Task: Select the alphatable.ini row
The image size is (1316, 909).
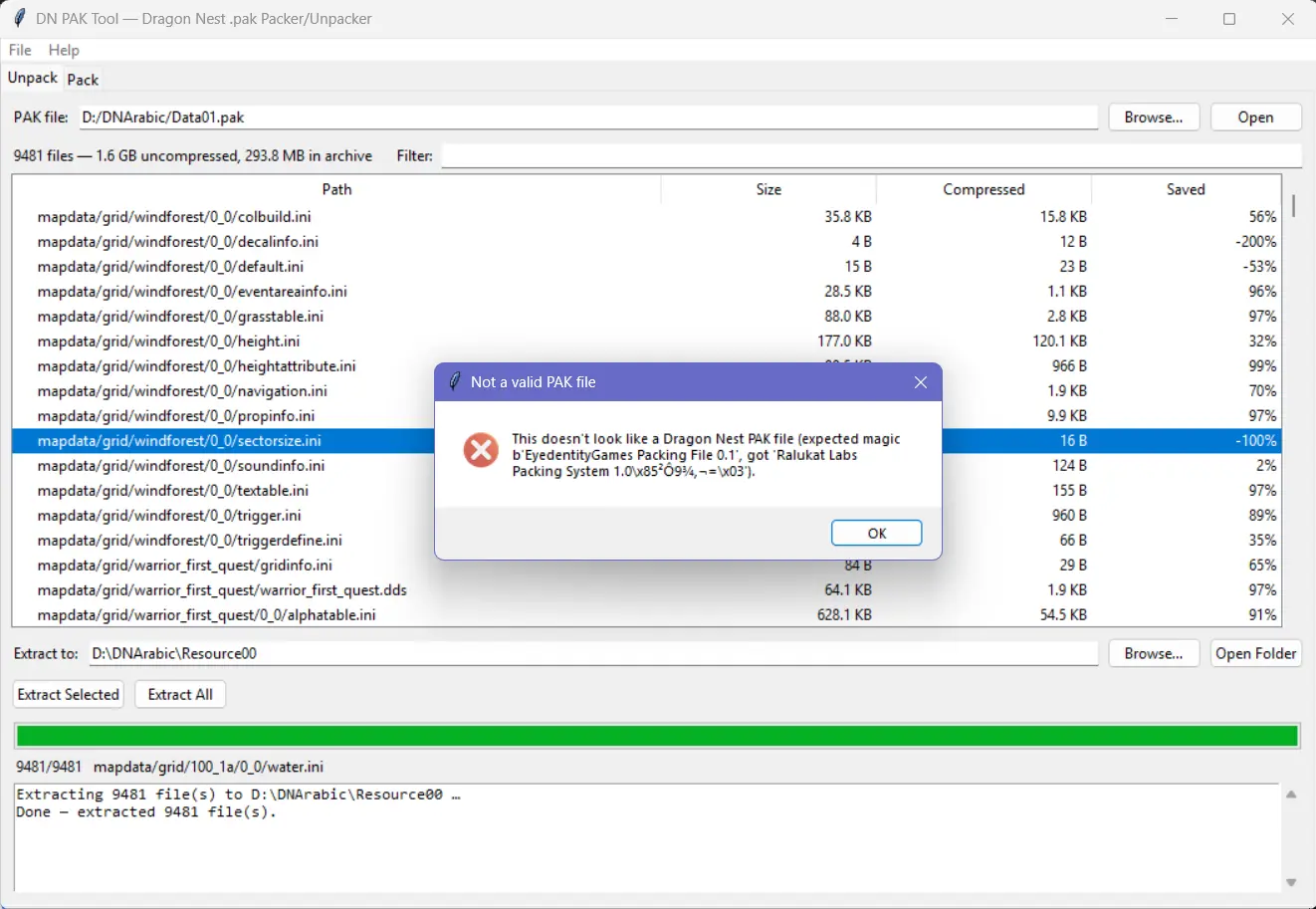Action: 646,614
